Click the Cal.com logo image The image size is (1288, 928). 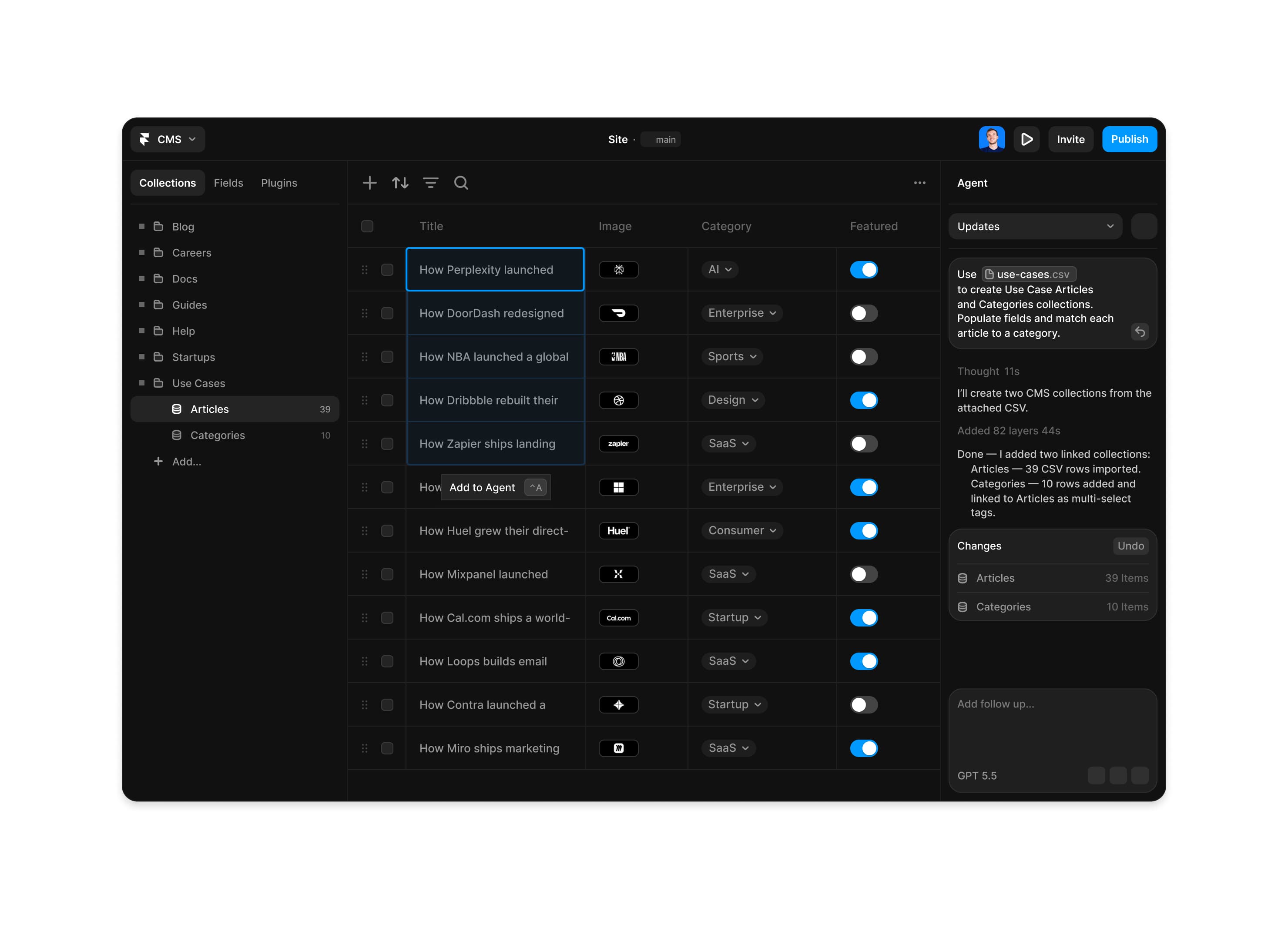[618, 618]
